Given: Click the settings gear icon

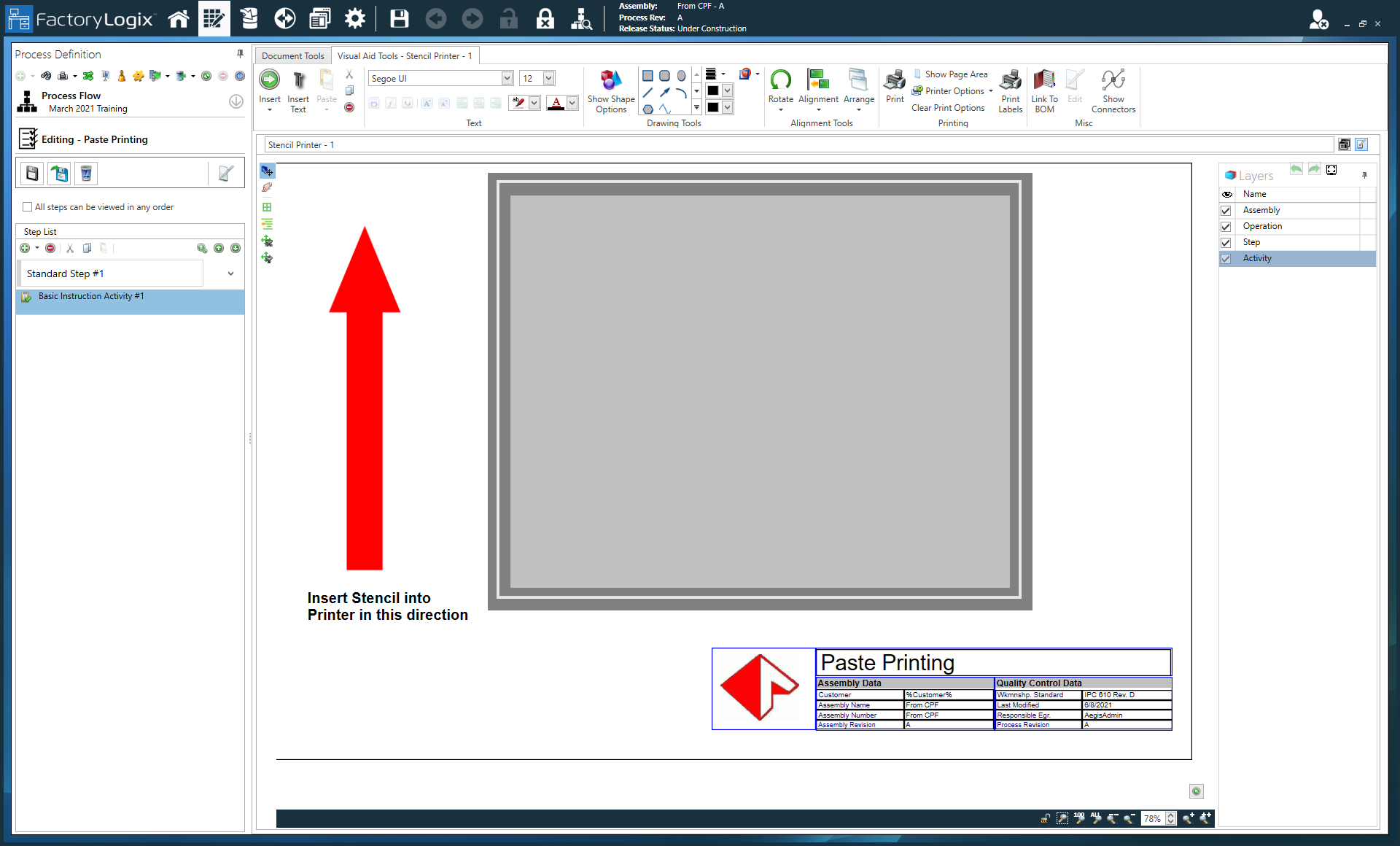Looking at the screenshot, I should click(355, 19).
